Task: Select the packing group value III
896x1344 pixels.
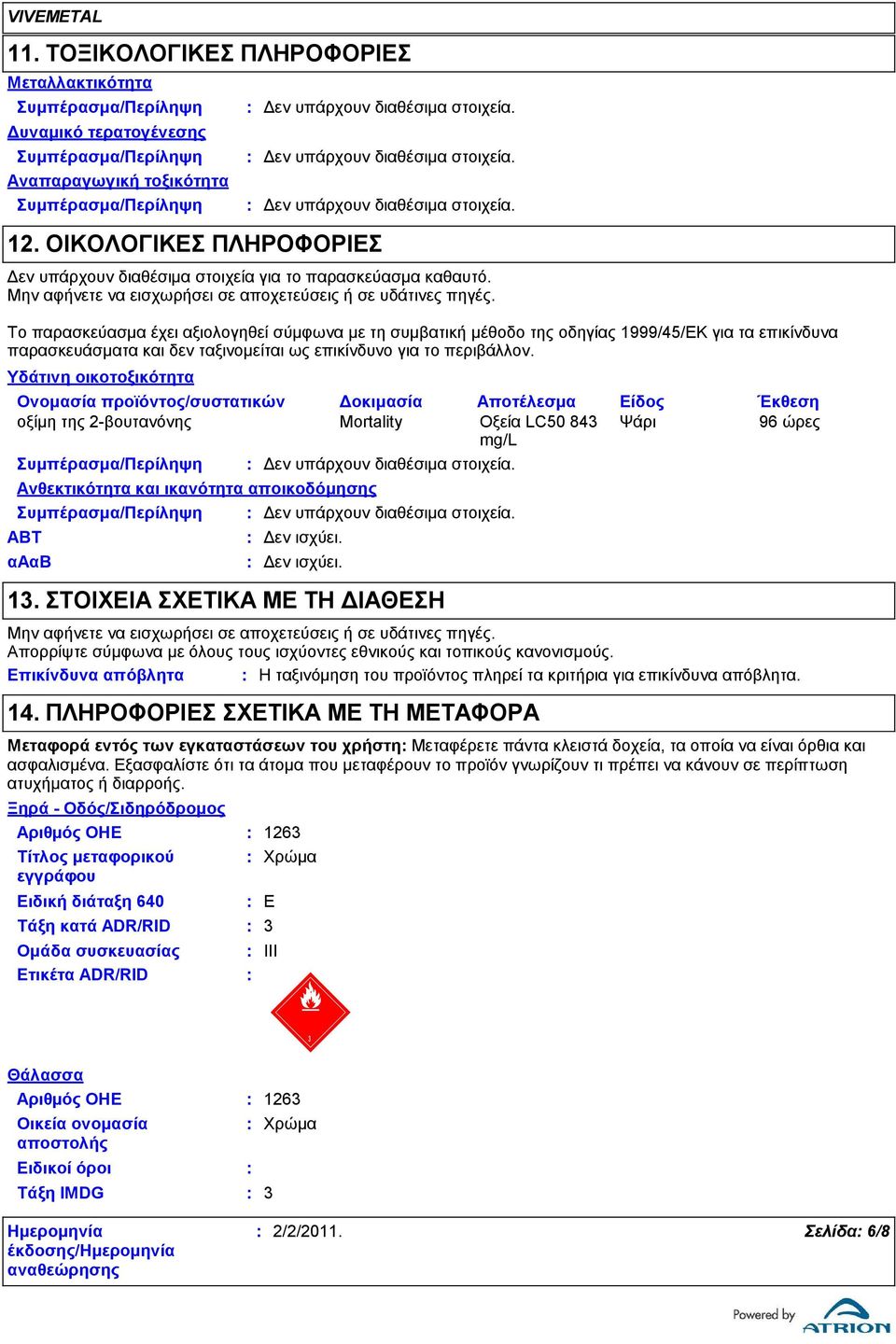Action: 271,951
